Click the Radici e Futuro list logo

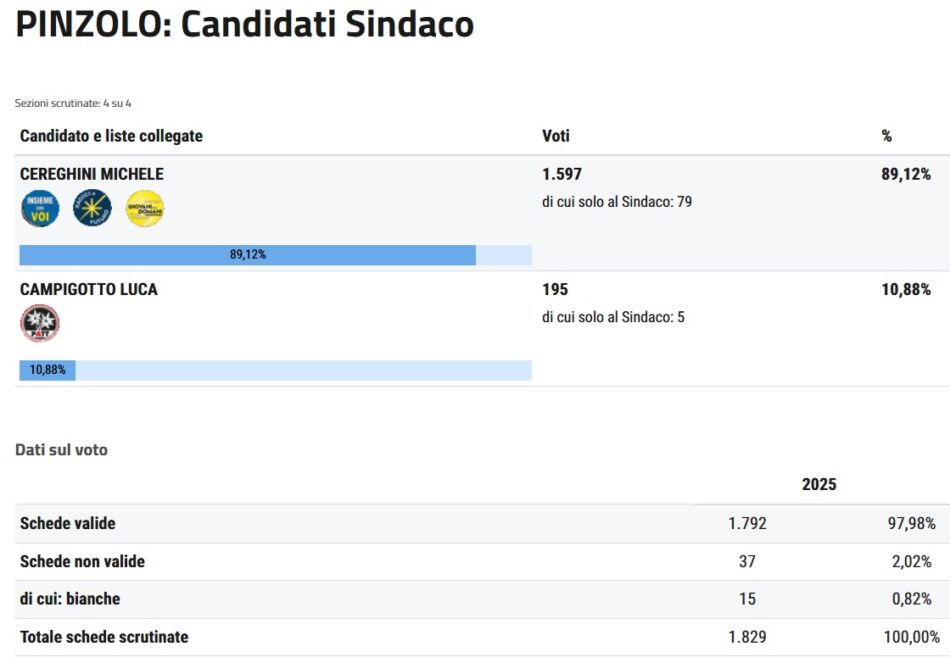[92, 208]
